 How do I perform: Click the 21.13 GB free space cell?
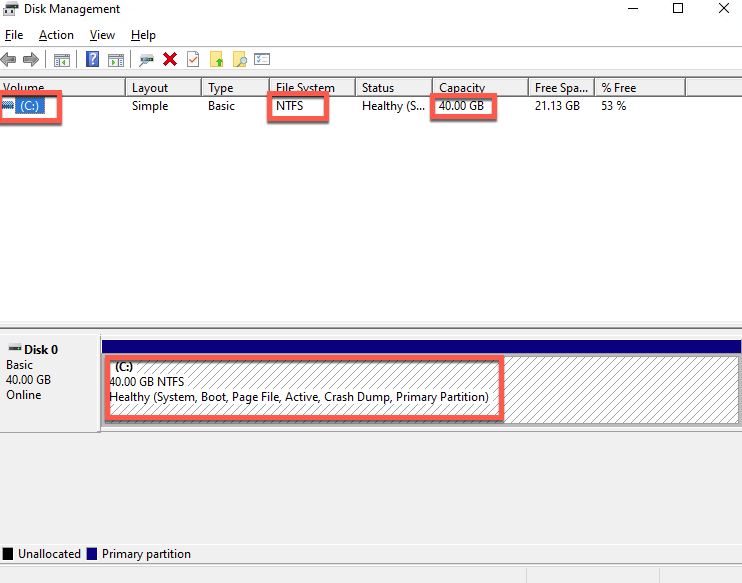pos(557,106)
